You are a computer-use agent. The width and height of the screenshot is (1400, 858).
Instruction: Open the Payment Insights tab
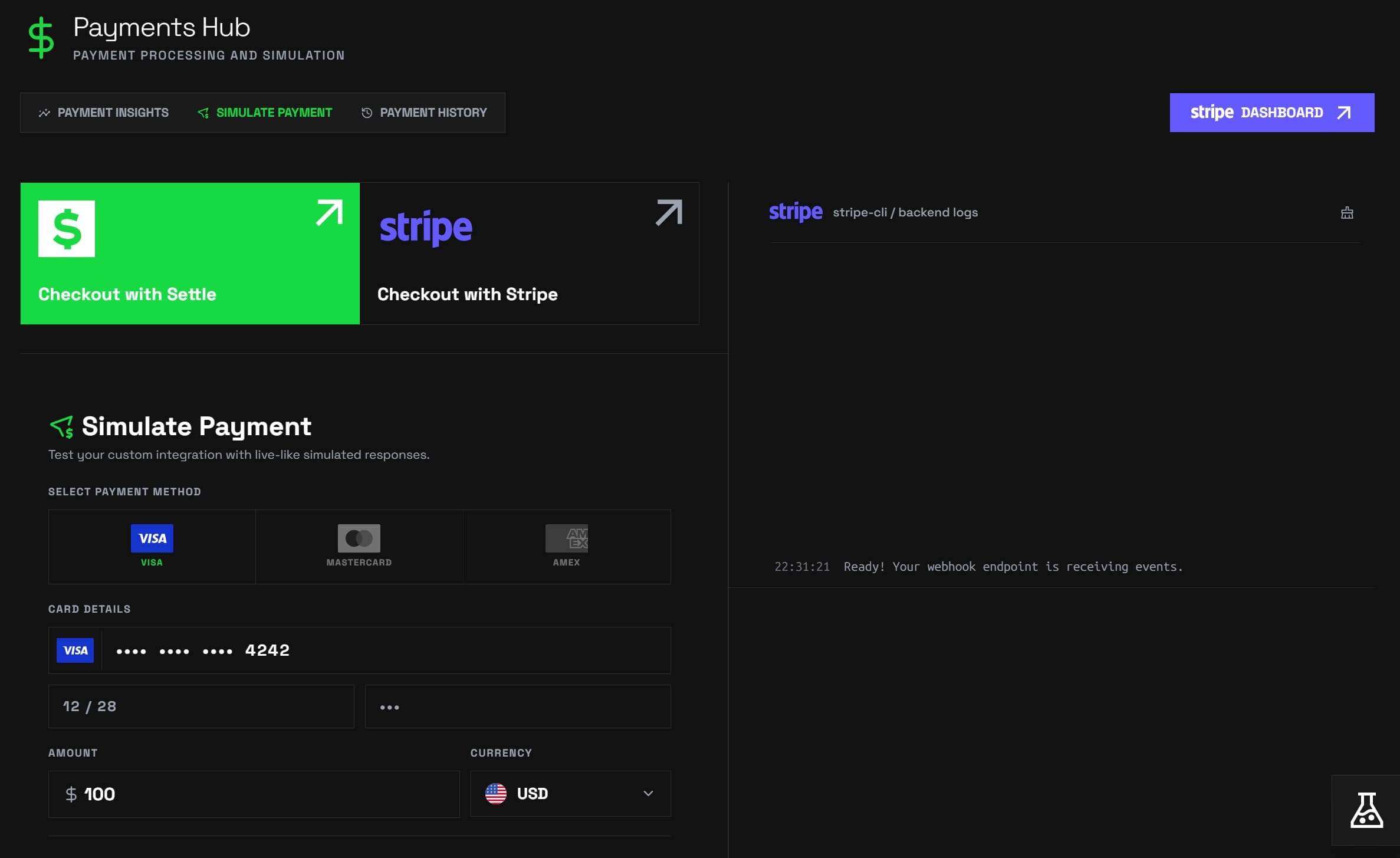[103, 113]
